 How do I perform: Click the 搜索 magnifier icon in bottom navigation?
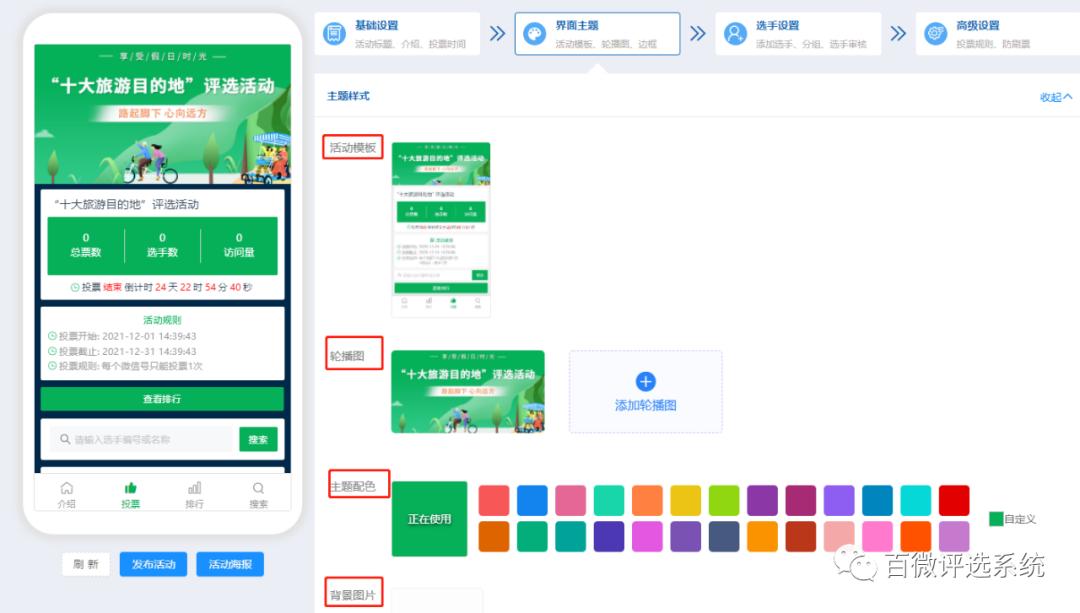pyautogui.click(x=259, y=488)
